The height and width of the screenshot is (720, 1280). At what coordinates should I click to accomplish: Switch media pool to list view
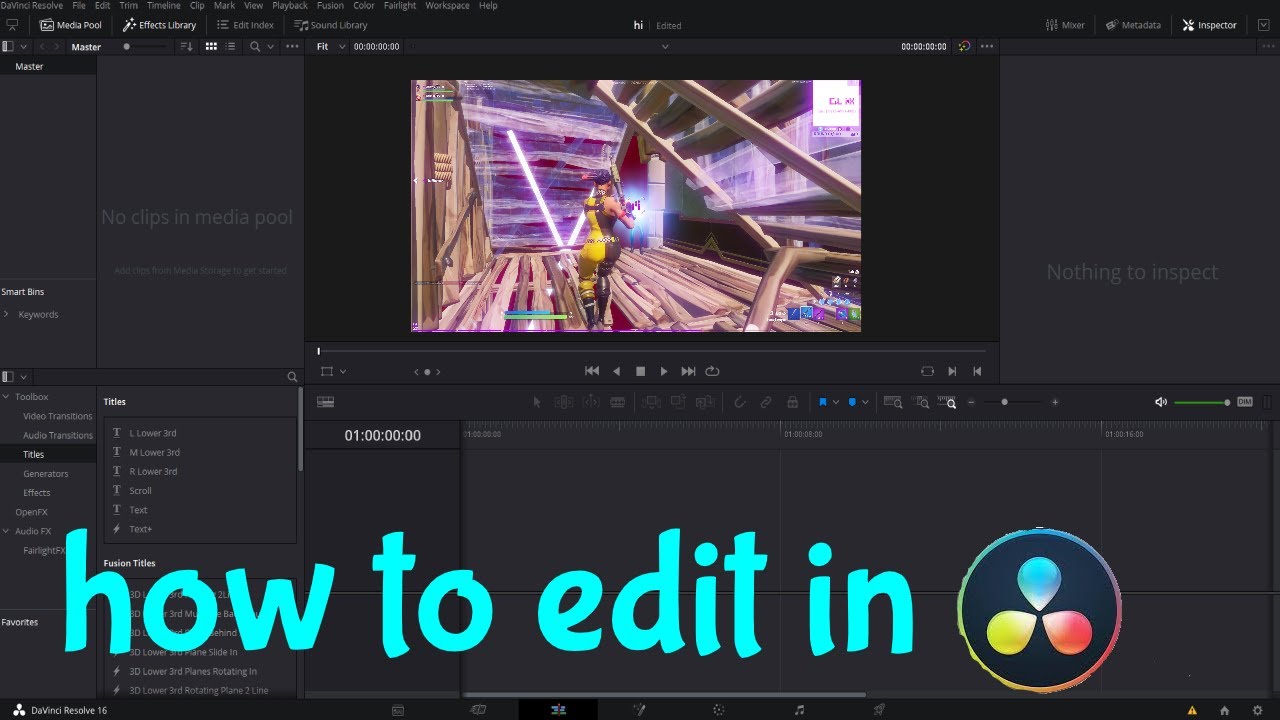(232, 46)
